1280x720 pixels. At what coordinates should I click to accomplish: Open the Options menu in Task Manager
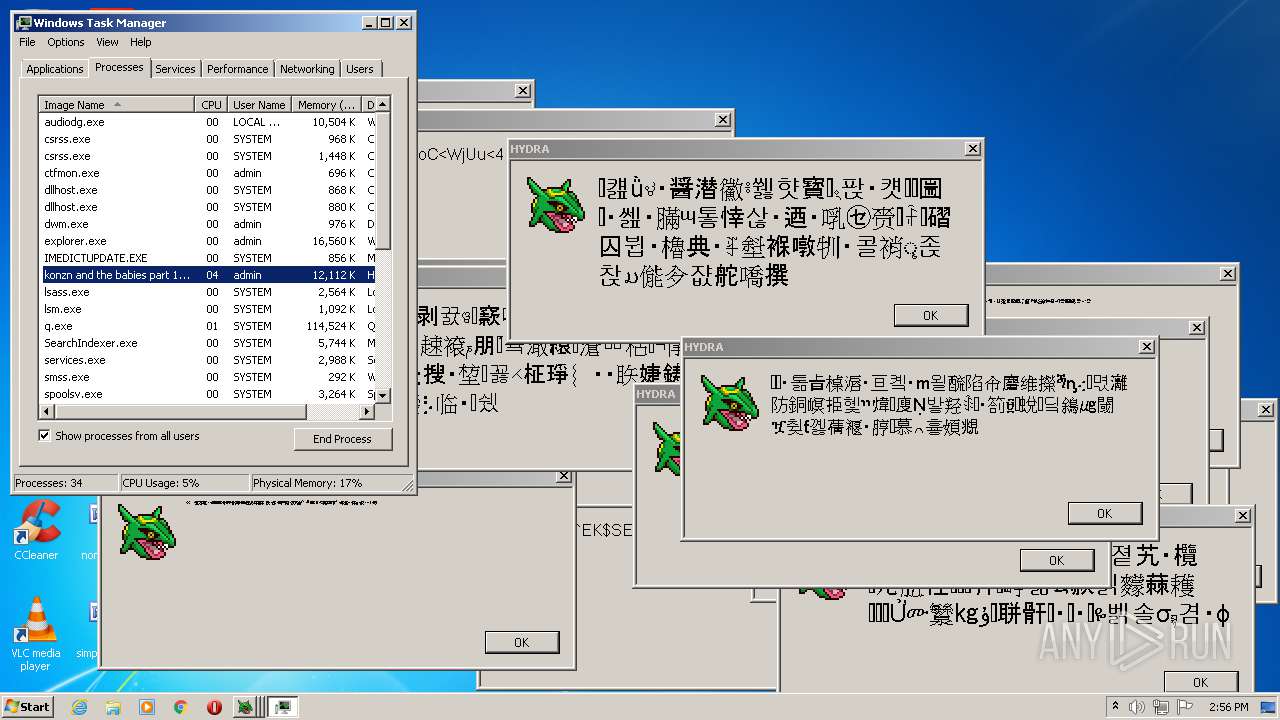pos(66,42)
